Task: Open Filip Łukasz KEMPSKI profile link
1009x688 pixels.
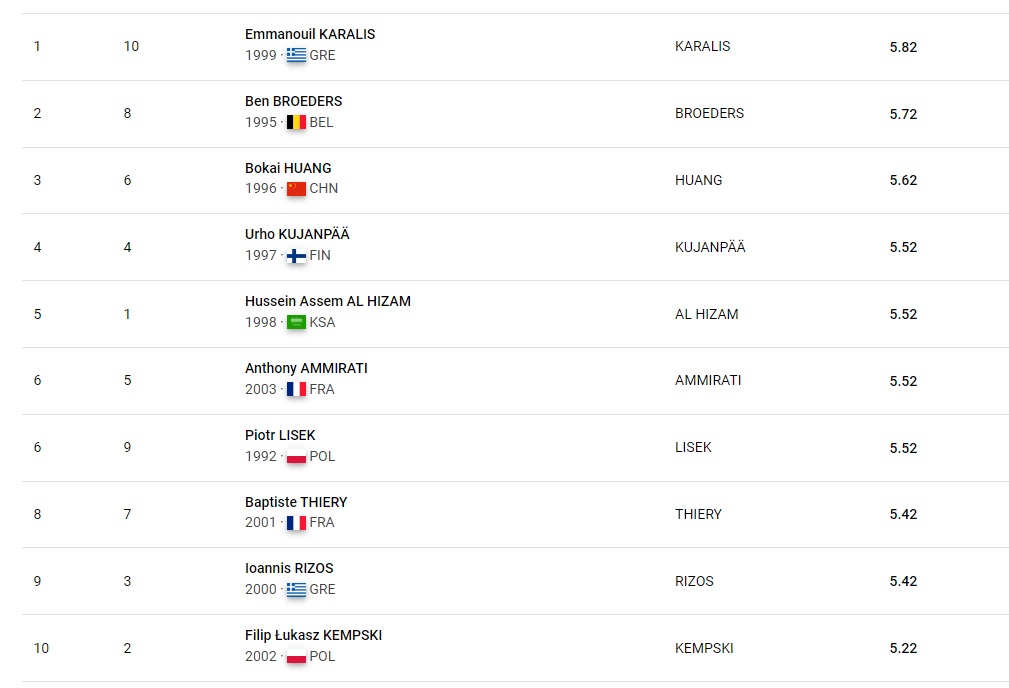Action: 313,635
